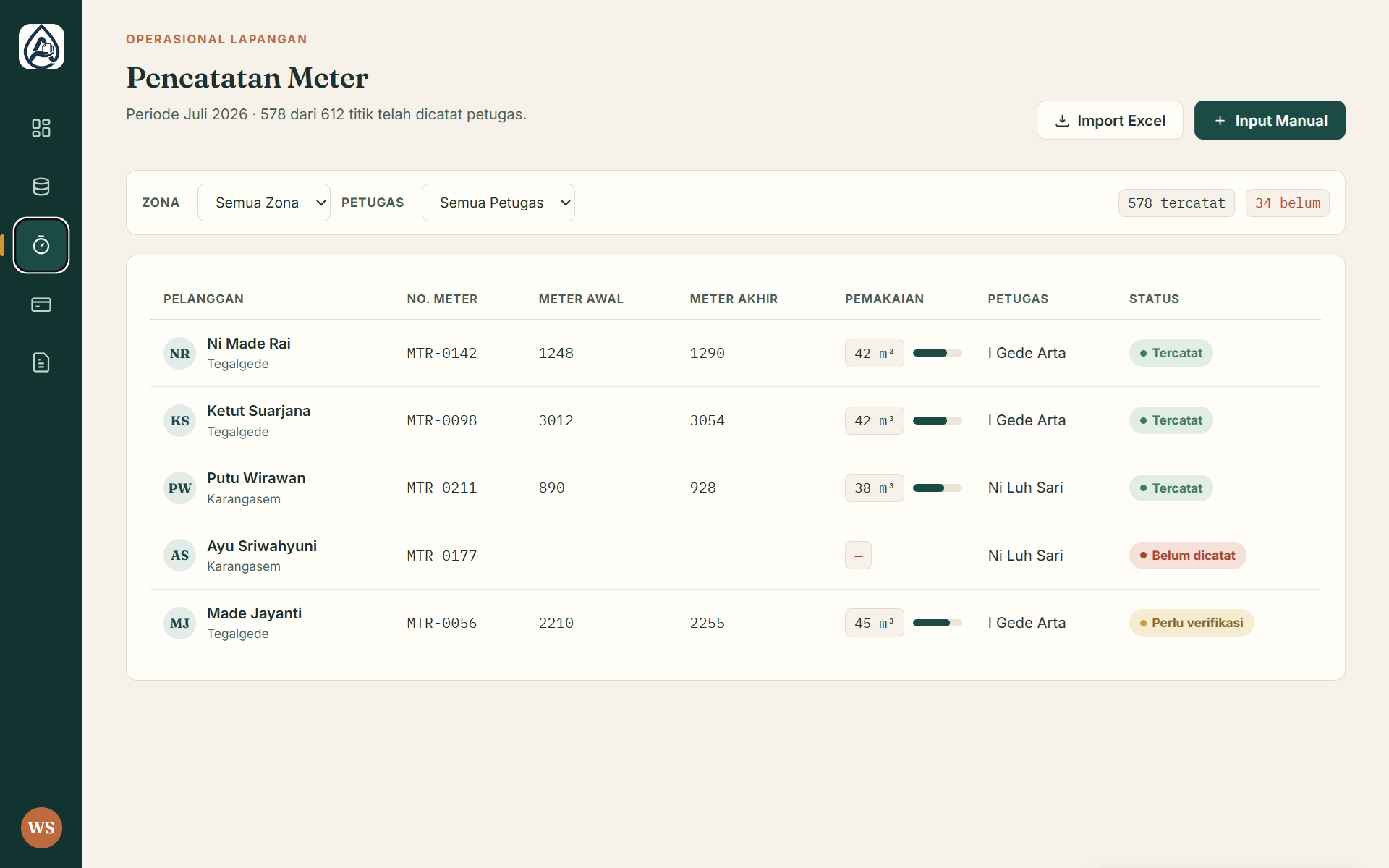Open the billing card icon in sidebar

point(41,305)
